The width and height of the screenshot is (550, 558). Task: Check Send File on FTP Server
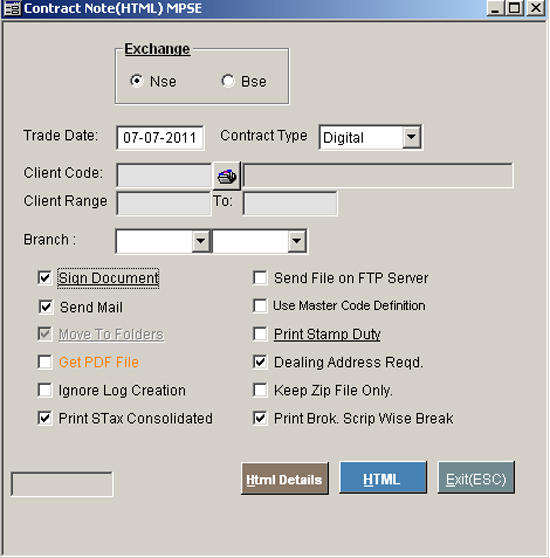point(260,278)
